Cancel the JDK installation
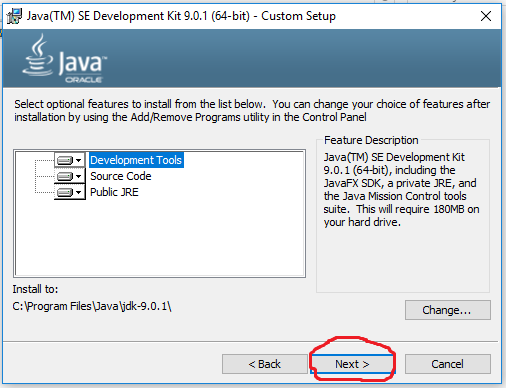This screenshot has width=506, height=388. coord(448,364)
